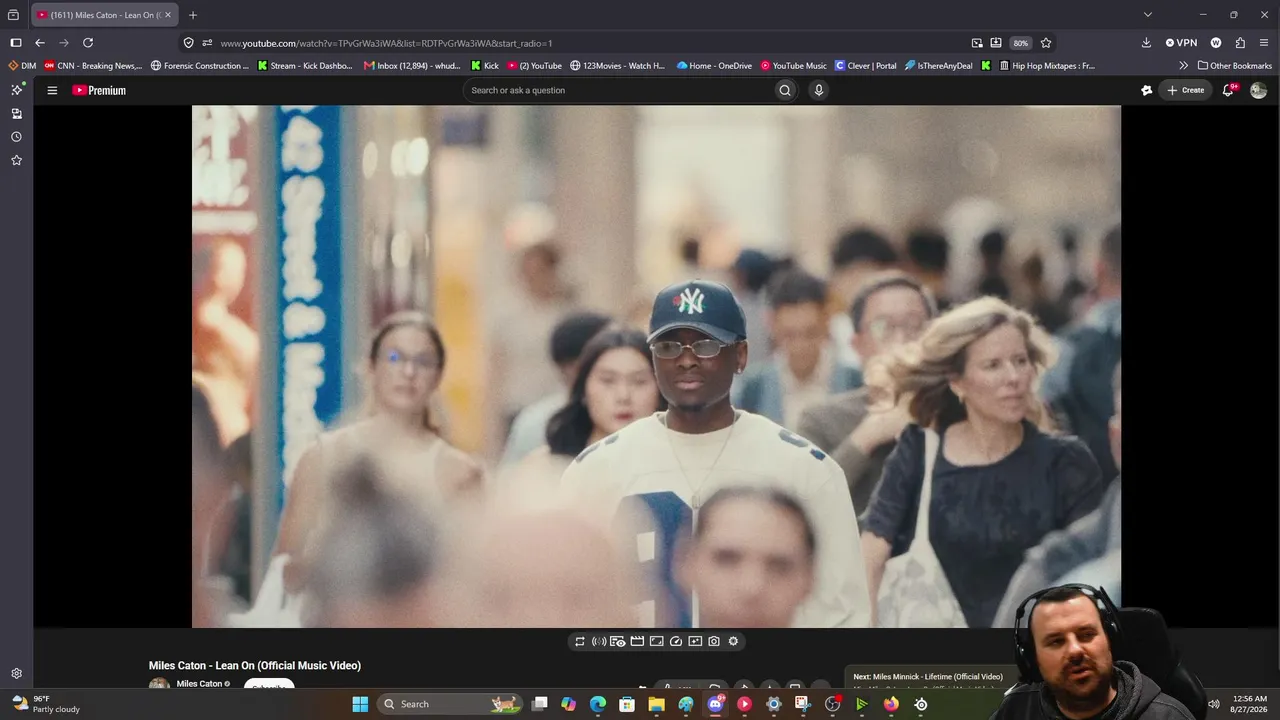Viewport: 1280px width, 720px height.
Task: Open the YouTube Music bookmark
Action: [x=794, y=66]
